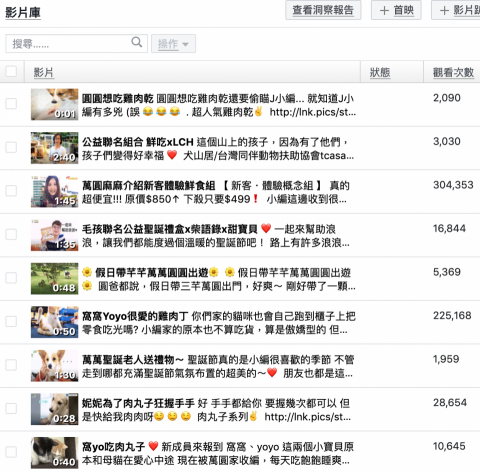Open the 操作 actions dropdown
The height and width of the screenshot is (471, 480).
click(173, 43)
